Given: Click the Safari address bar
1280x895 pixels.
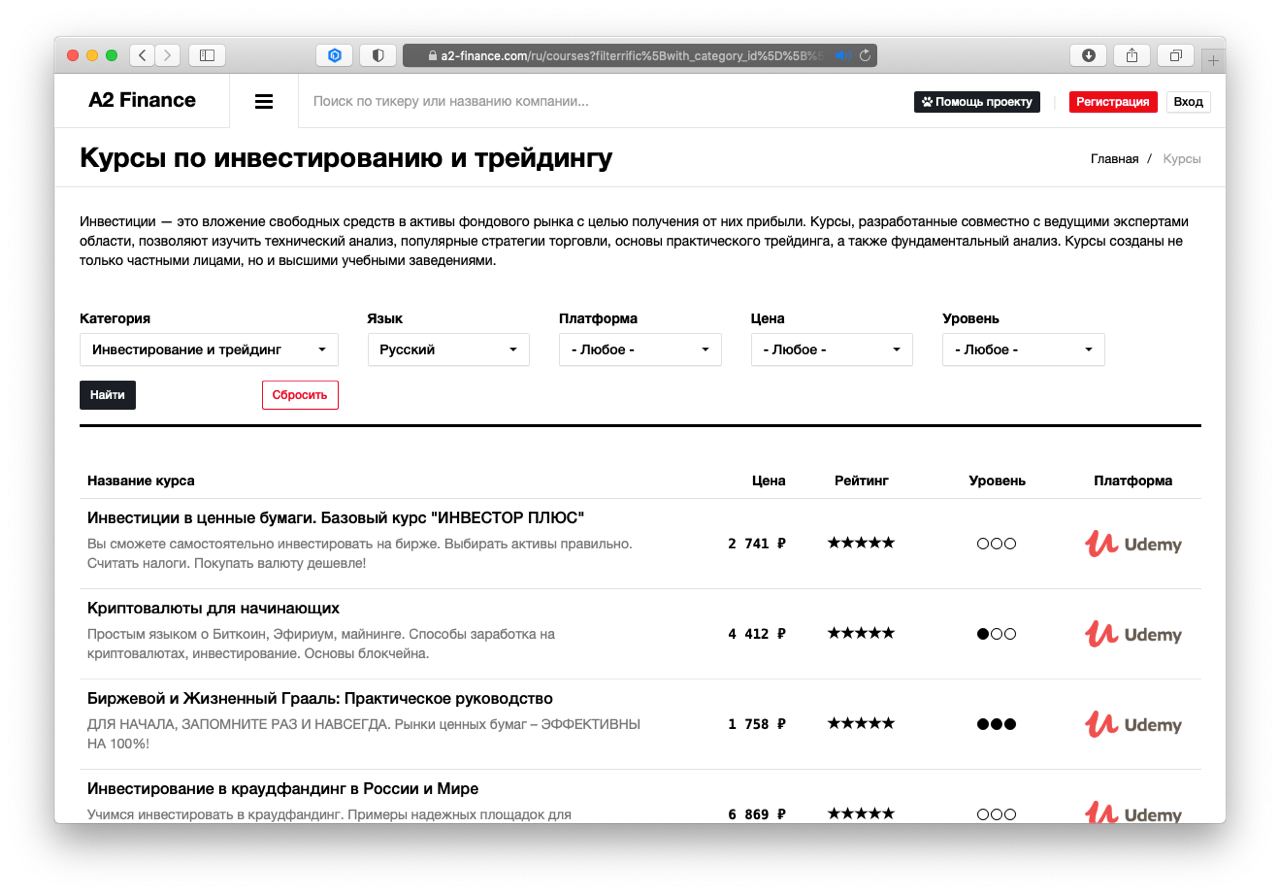Looking at the screenshot, I should [640, 56].
